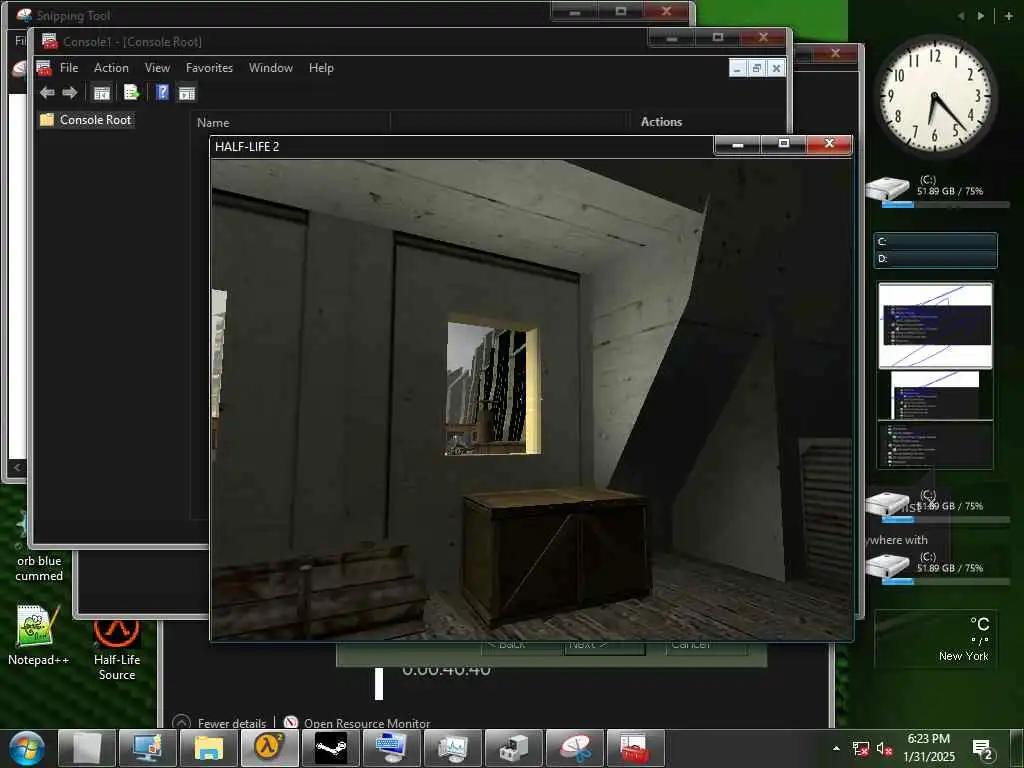Open Help via the blue question mark icon
Image resolution: width=1024 pixels, height=768 pixels.
[163, 93]
